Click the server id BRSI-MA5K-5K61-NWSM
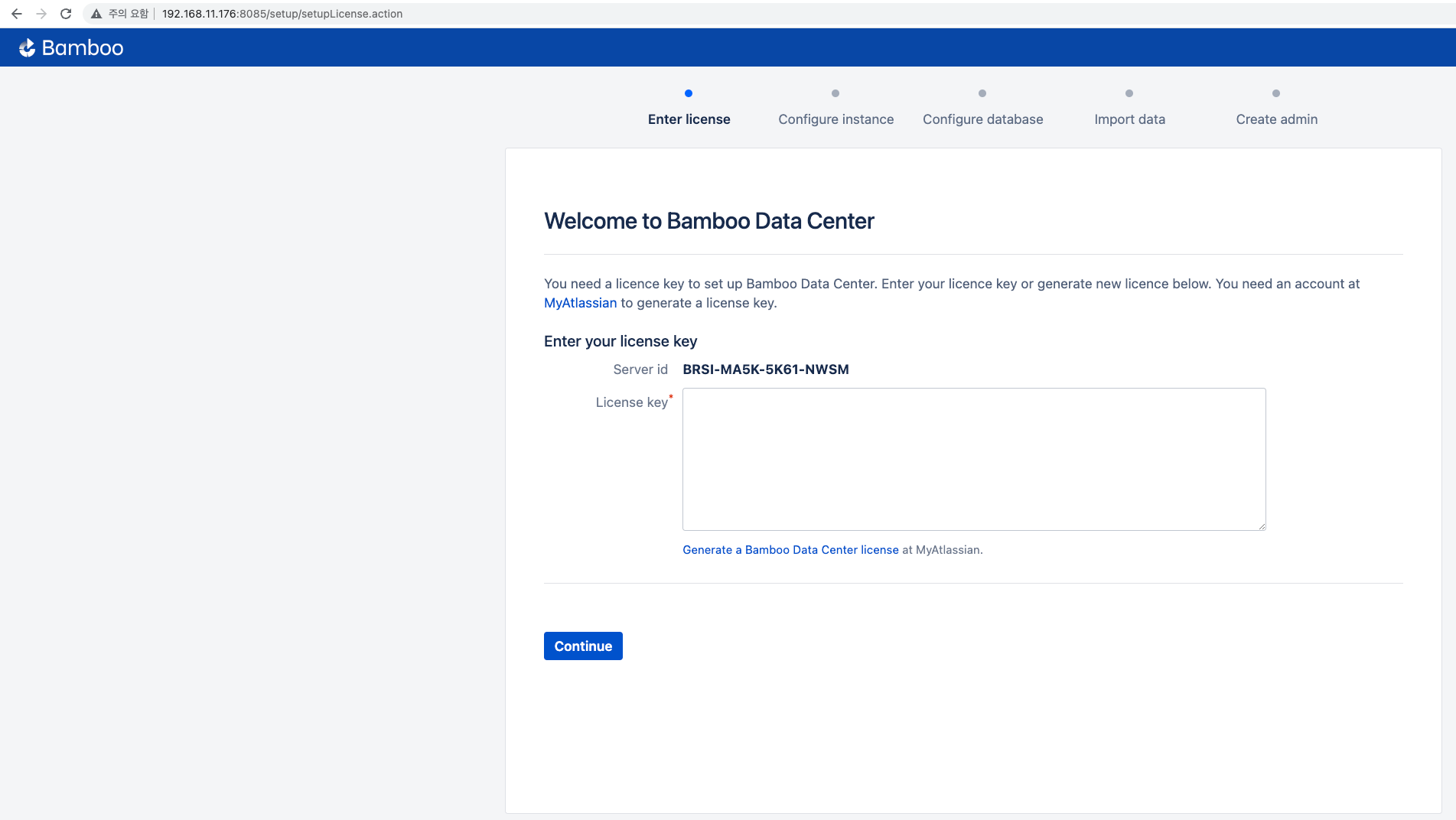 (x=766, y=369)
